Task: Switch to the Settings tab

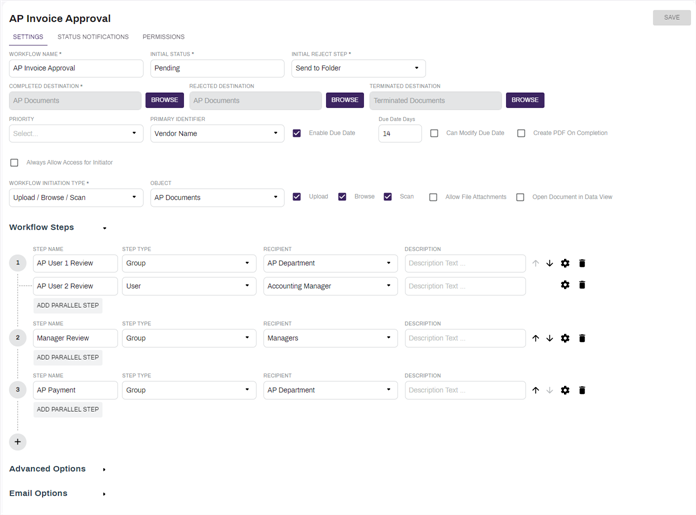Action: coord(28,37)
